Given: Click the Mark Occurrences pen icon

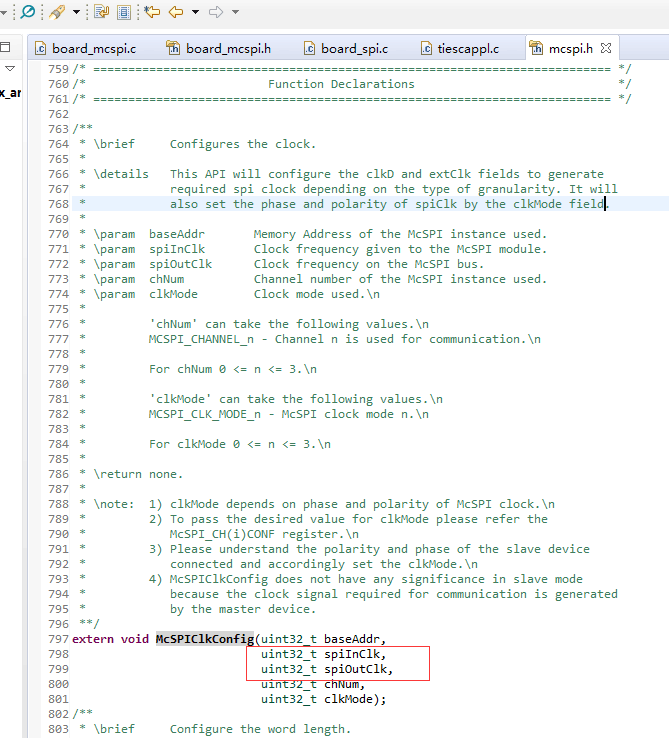Looking at the screenshot, I should (57, 11).
